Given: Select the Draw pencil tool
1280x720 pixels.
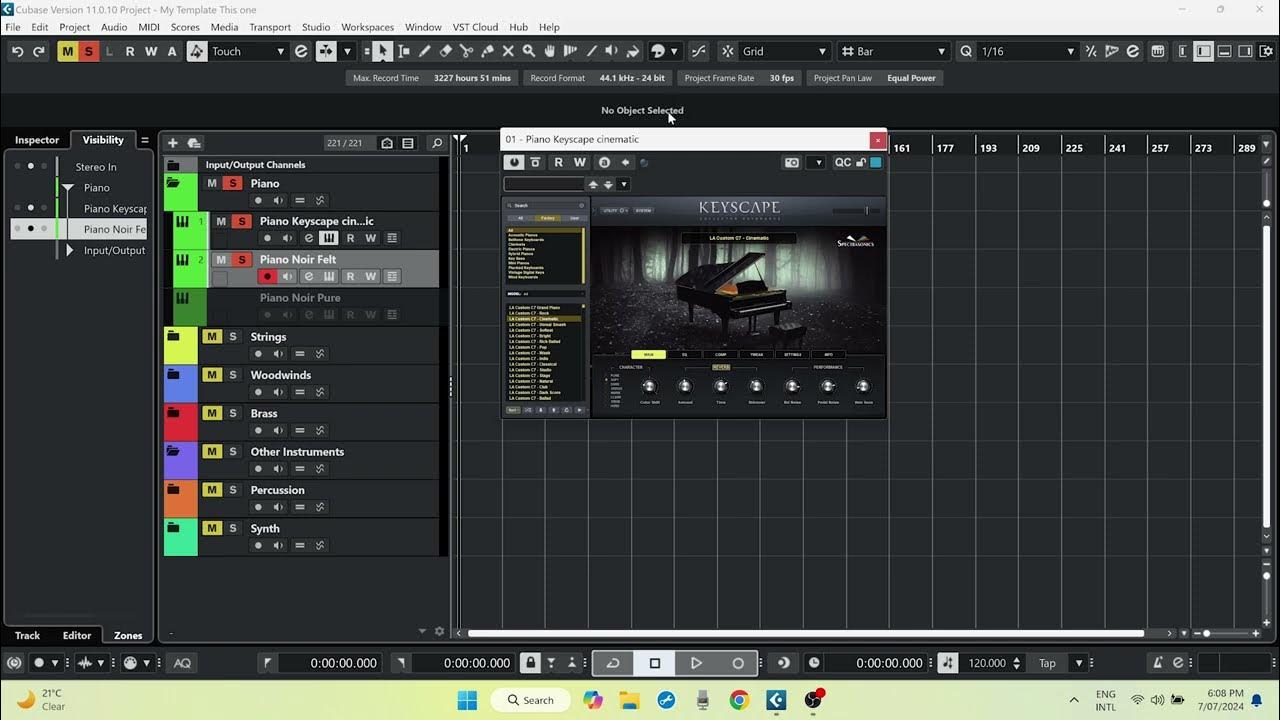Looking at the screenshot, I should pyautogui.click(x=424, y=51).
